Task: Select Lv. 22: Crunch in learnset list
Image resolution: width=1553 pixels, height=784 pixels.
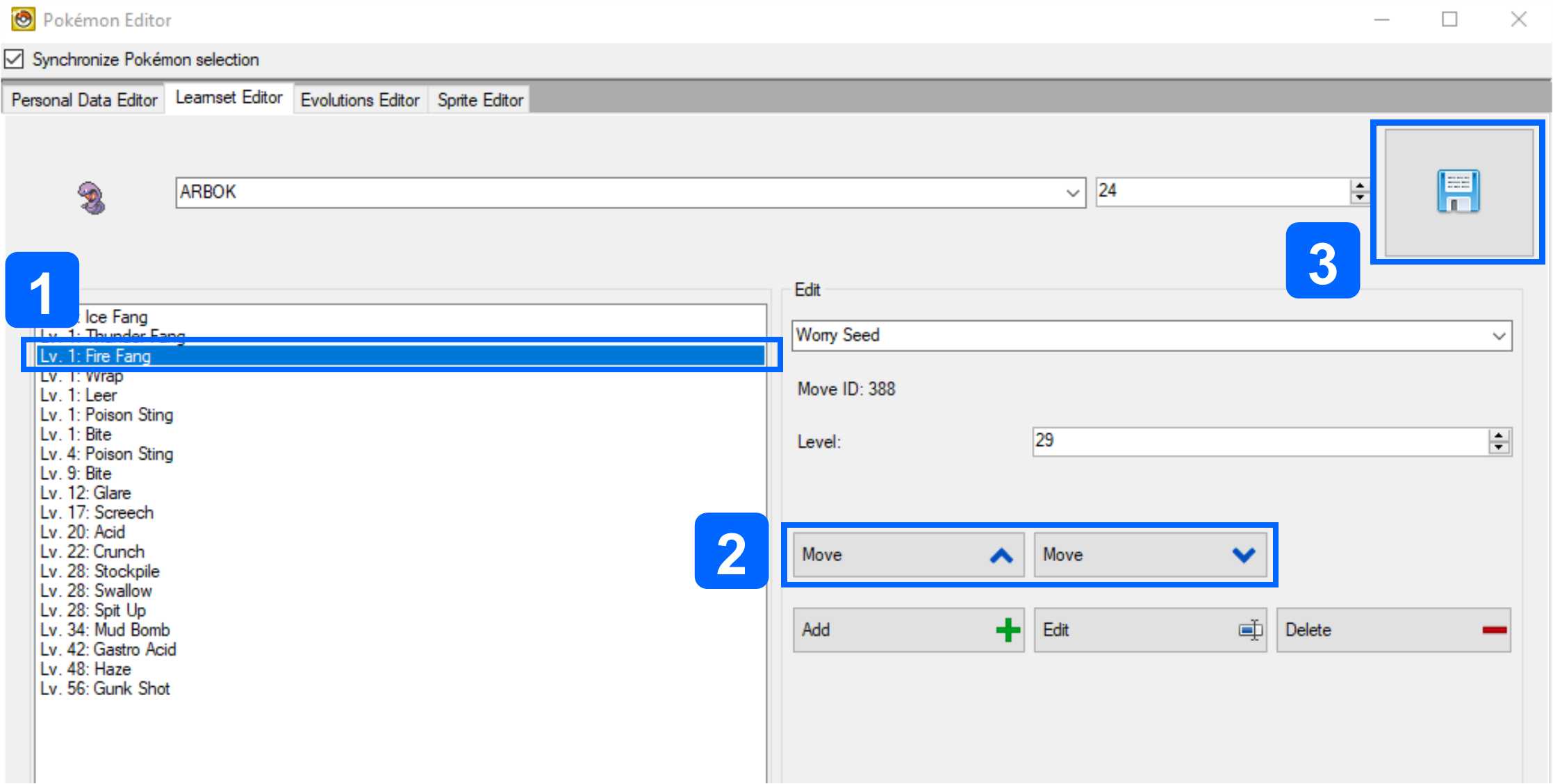Action: (92, 551)
